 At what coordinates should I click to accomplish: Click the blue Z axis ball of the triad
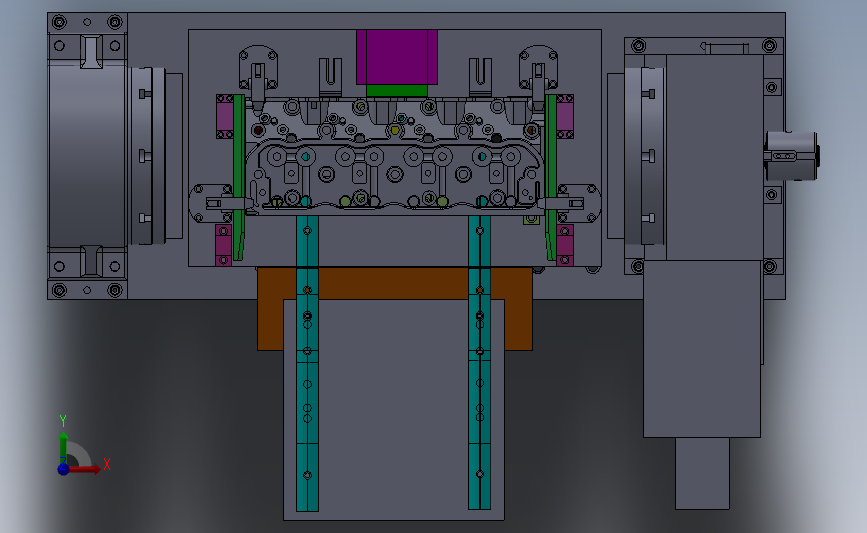coord(63,469)
